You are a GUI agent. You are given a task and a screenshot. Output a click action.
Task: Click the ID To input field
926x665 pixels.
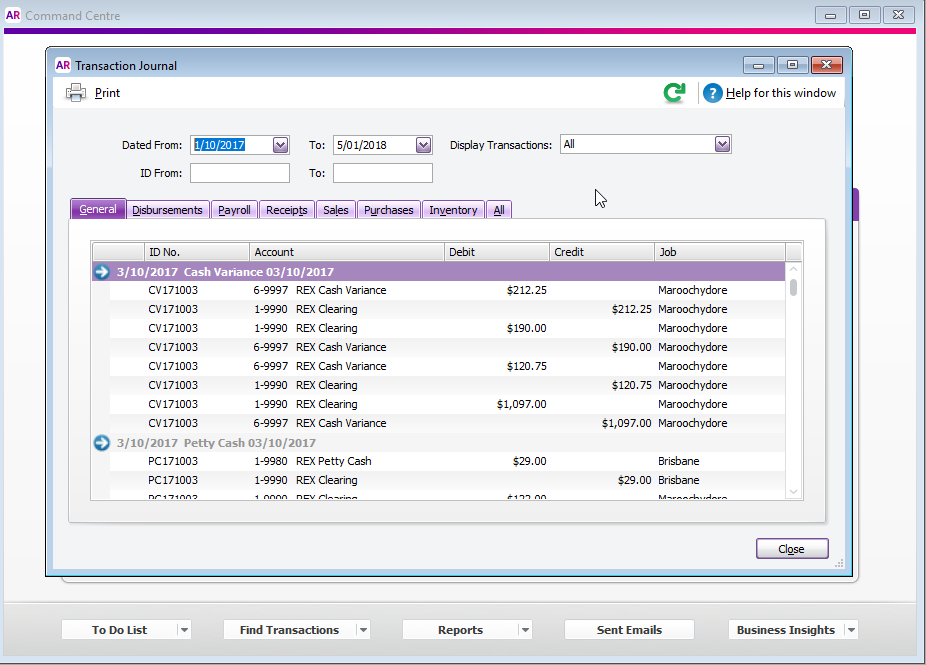pyautogui.click(x=383, y=173)
